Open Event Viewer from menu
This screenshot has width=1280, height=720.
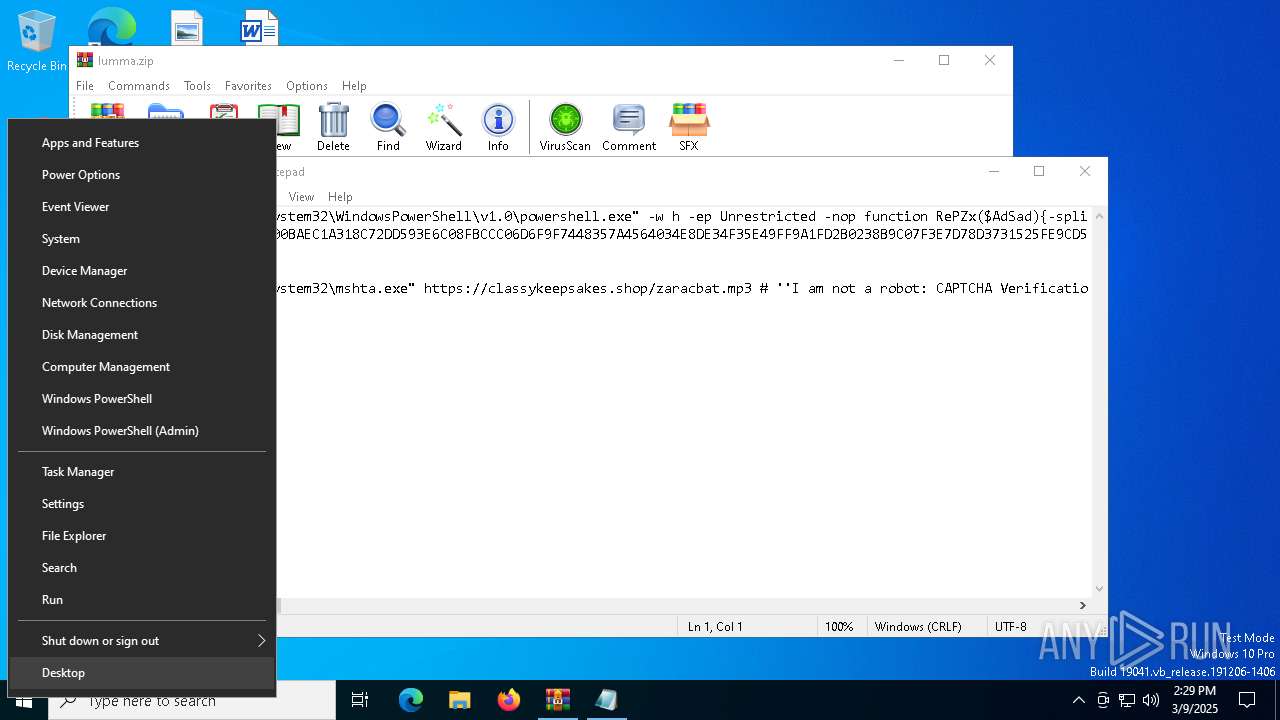(x=141, y=207)
